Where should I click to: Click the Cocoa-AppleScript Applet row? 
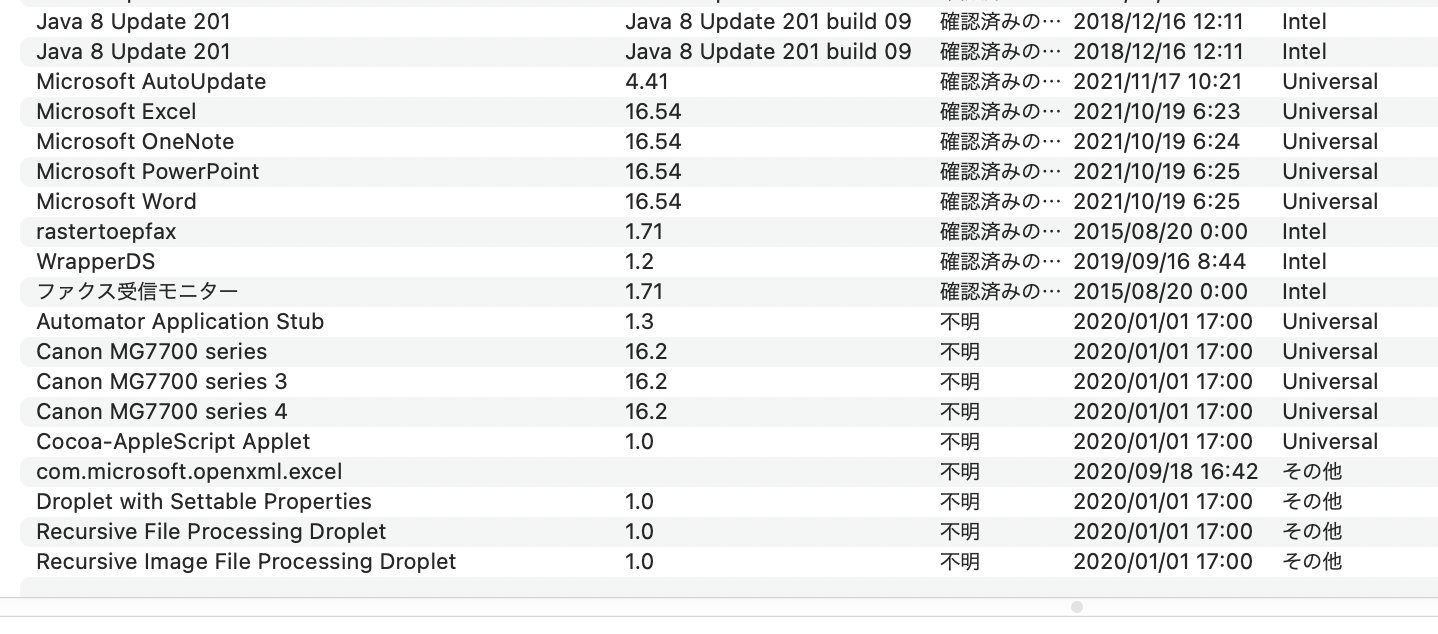click(x=173, y=442)
